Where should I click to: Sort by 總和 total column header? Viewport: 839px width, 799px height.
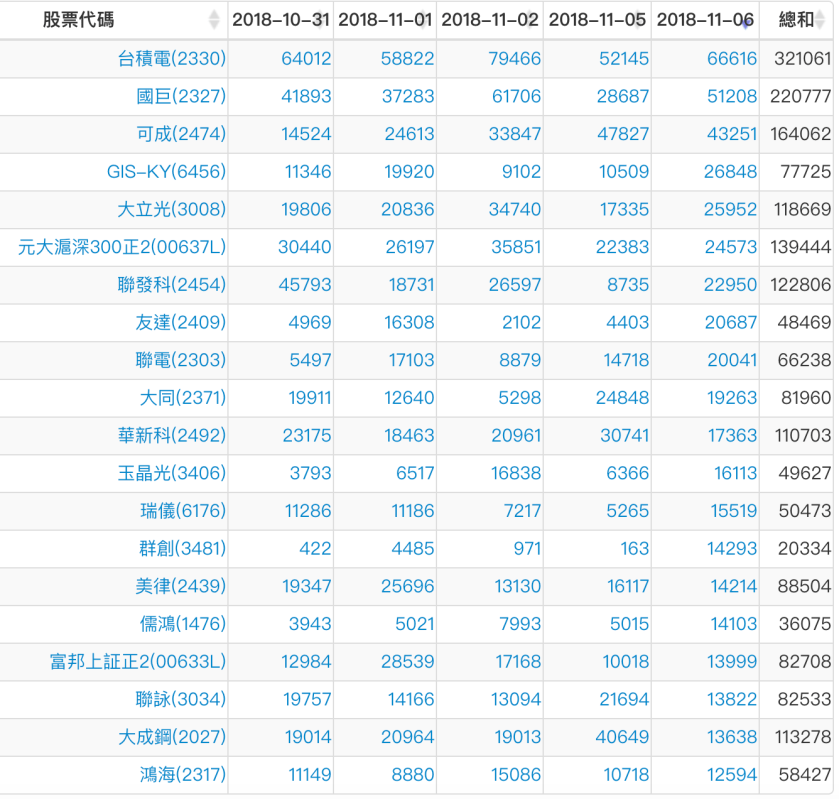[797, 20]
